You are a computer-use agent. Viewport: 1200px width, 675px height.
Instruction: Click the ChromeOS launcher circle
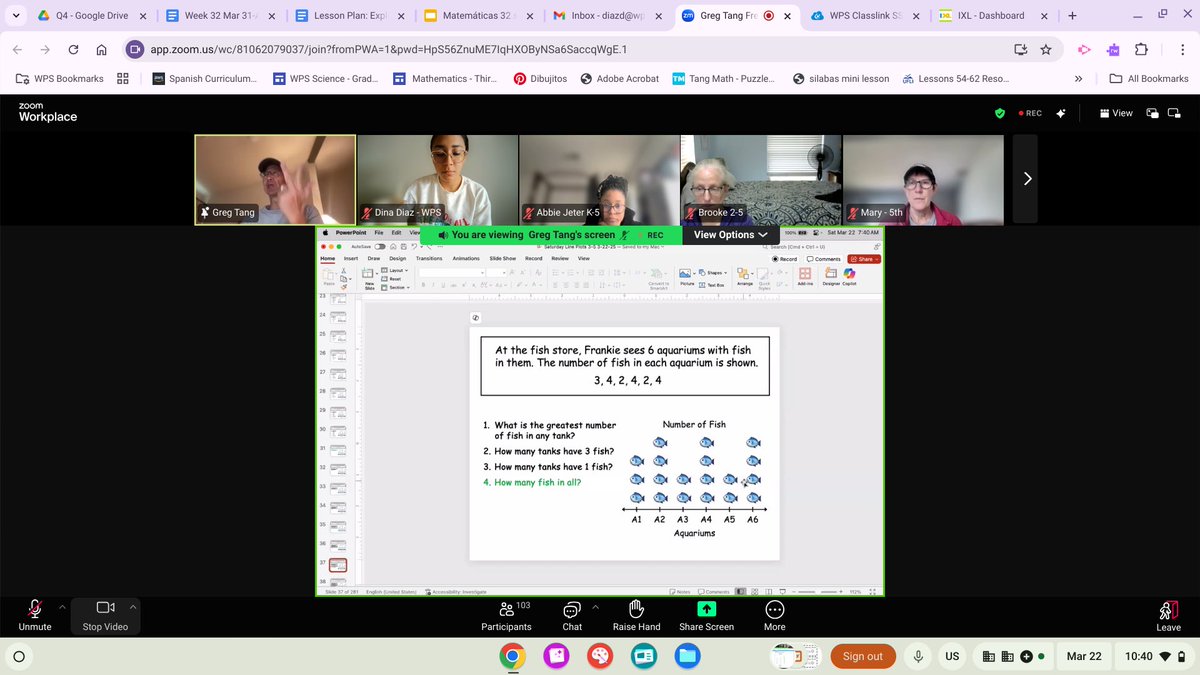coord(19,656)
